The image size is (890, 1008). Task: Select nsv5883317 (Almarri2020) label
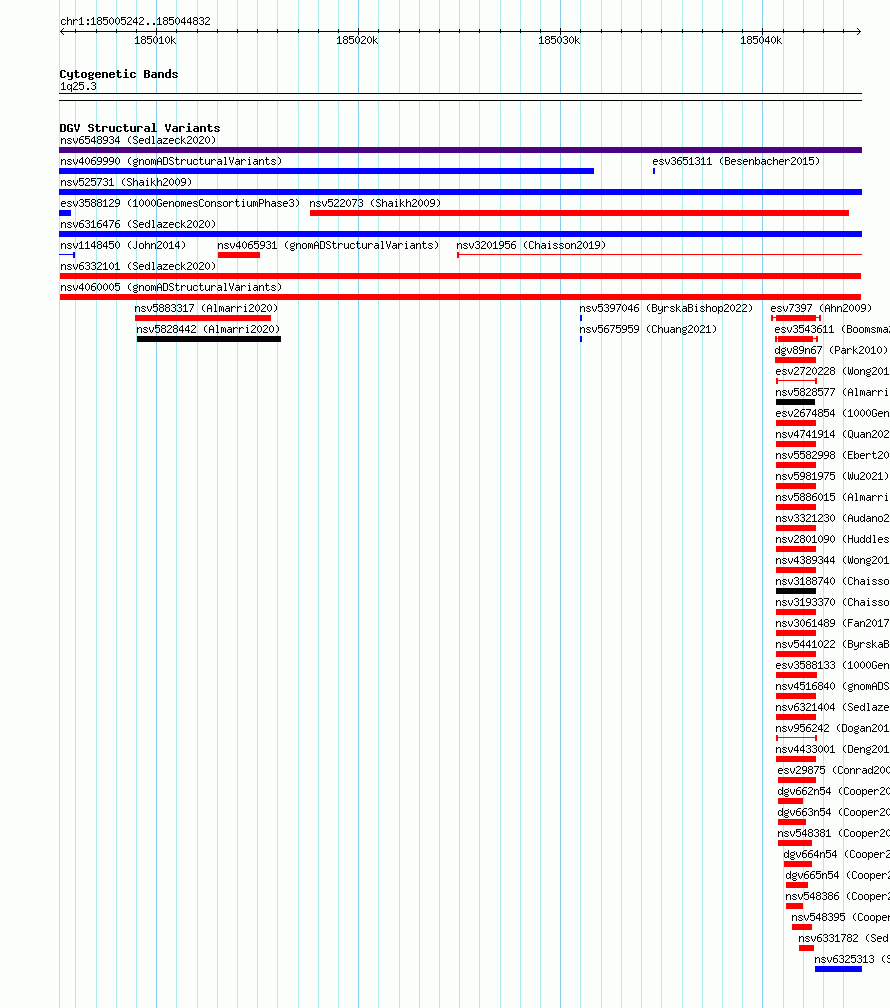tap(206, 309)
